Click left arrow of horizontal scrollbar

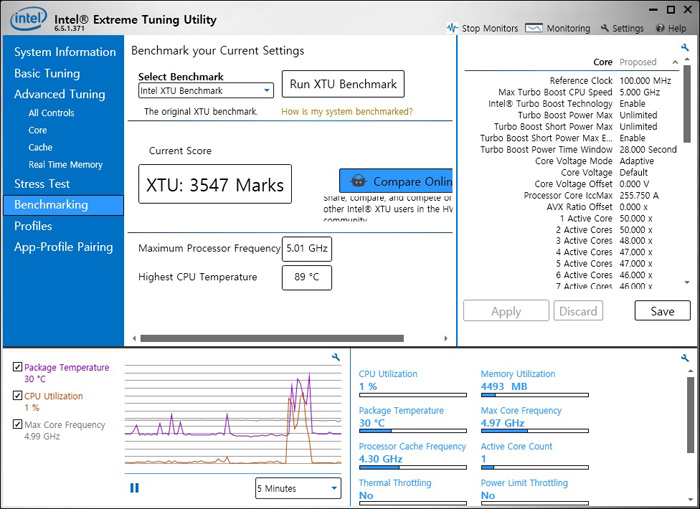point(134,338)
